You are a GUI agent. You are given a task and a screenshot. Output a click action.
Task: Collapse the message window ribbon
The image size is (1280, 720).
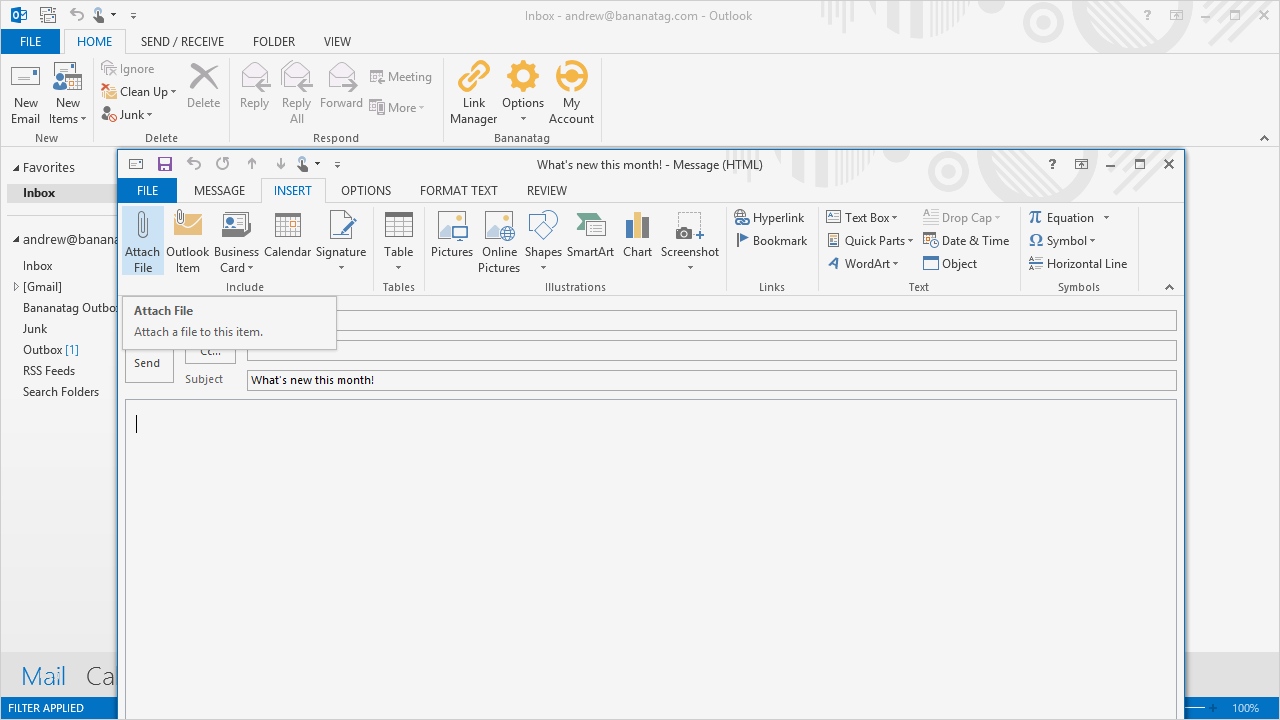tap(1169, 287)
